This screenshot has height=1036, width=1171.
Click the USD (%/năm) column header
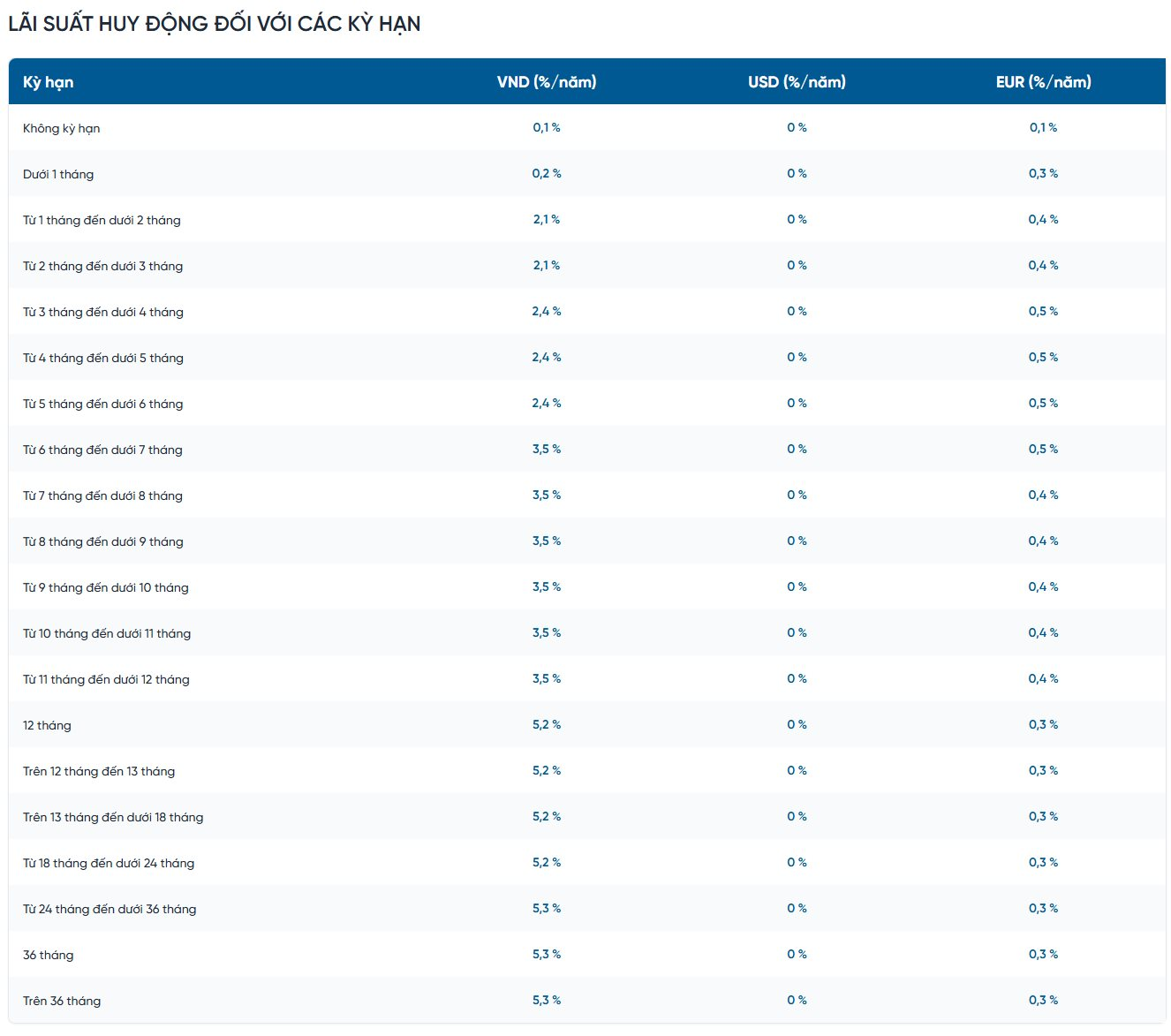point(796,82)
